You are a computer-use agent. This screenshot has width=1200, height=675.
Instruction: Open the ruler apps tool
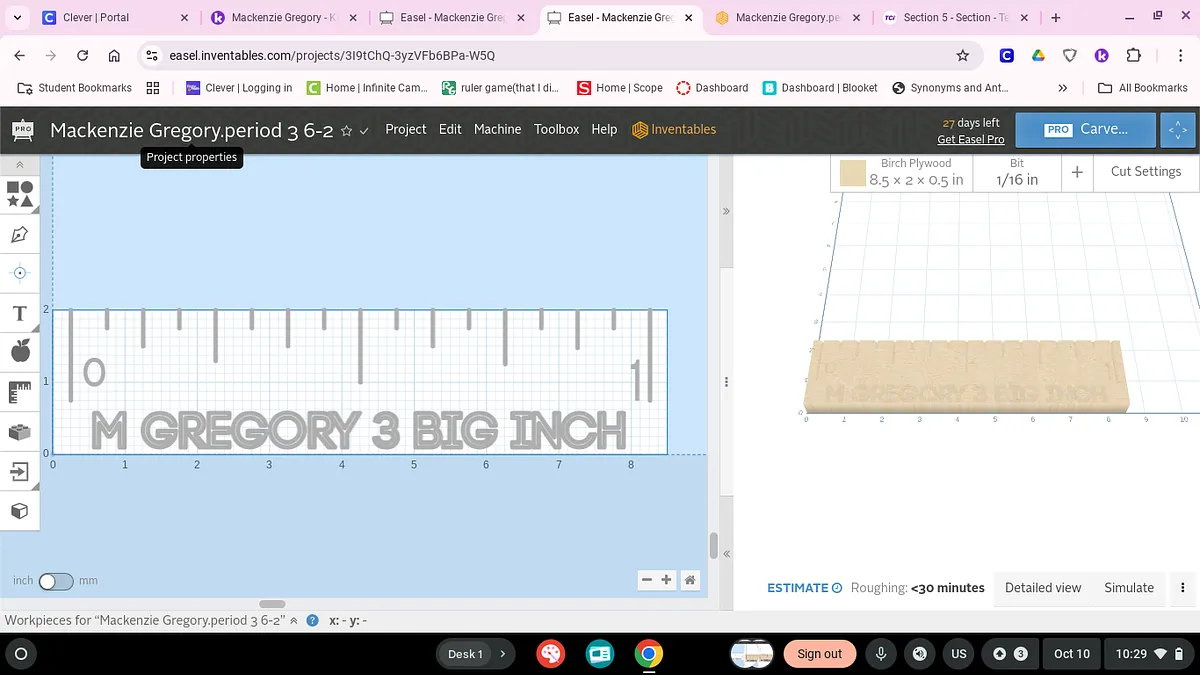click(20, 392)
